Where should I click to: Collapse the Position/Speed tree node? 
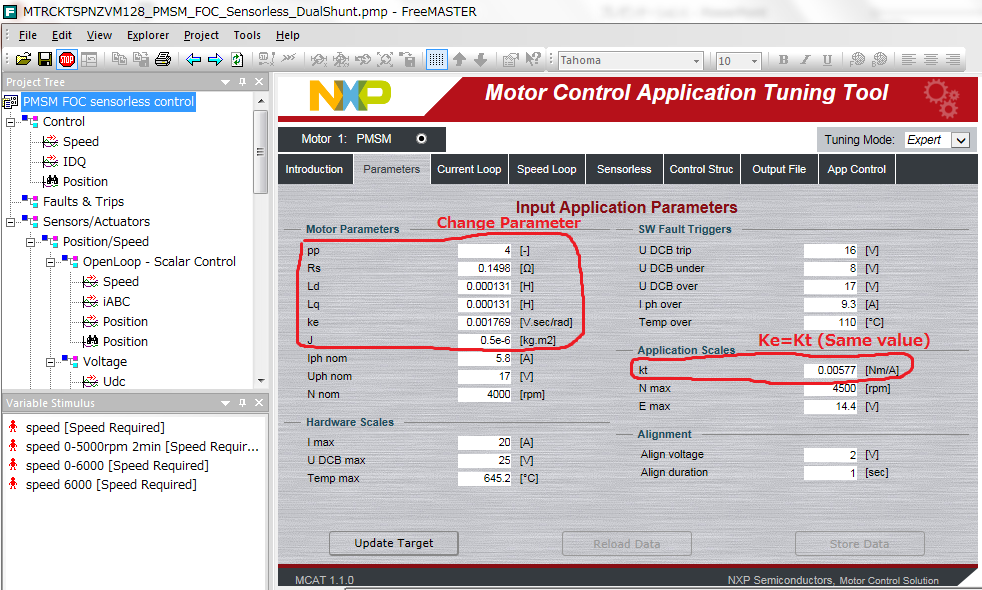coord(30,242)
